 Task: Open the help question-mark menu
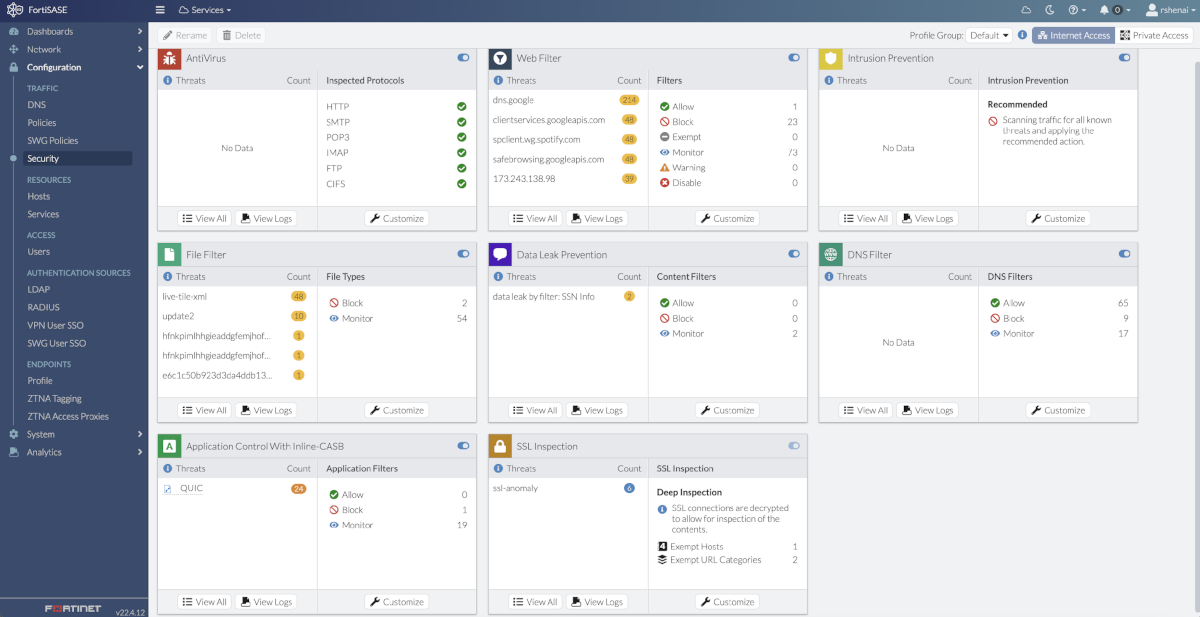click(1077, 9)
